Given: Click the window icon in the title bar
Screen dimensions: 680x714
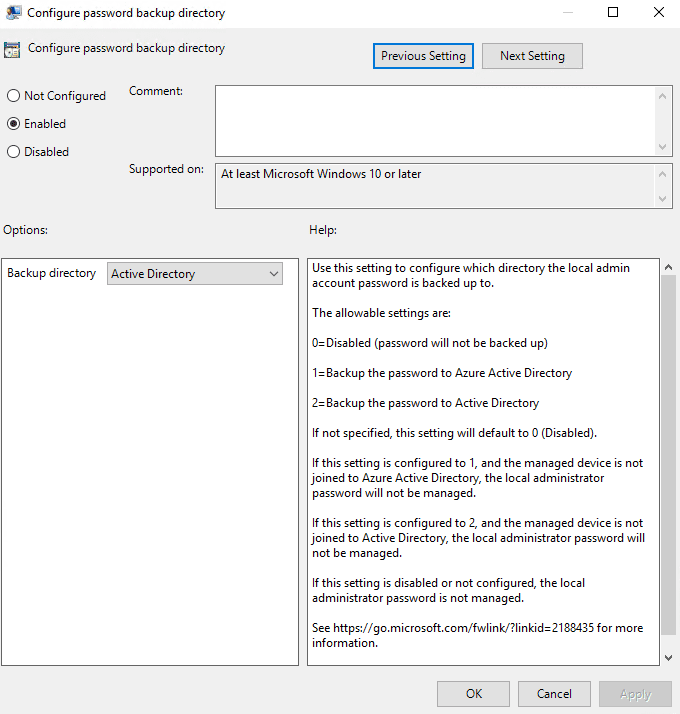Looking at the screenshot, I should (x=14, y=13).
